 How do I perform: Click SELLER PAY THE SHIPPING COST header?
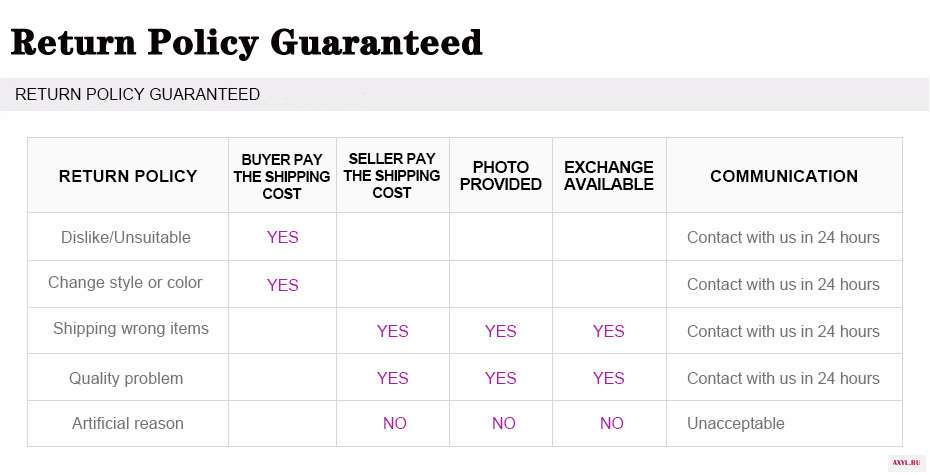point(392,176)
